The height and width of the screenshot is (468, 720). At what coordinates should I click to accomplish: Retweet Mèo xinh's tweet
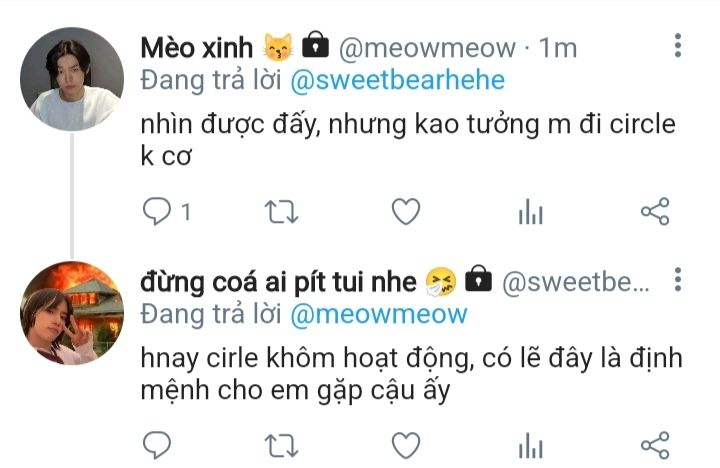281,211
